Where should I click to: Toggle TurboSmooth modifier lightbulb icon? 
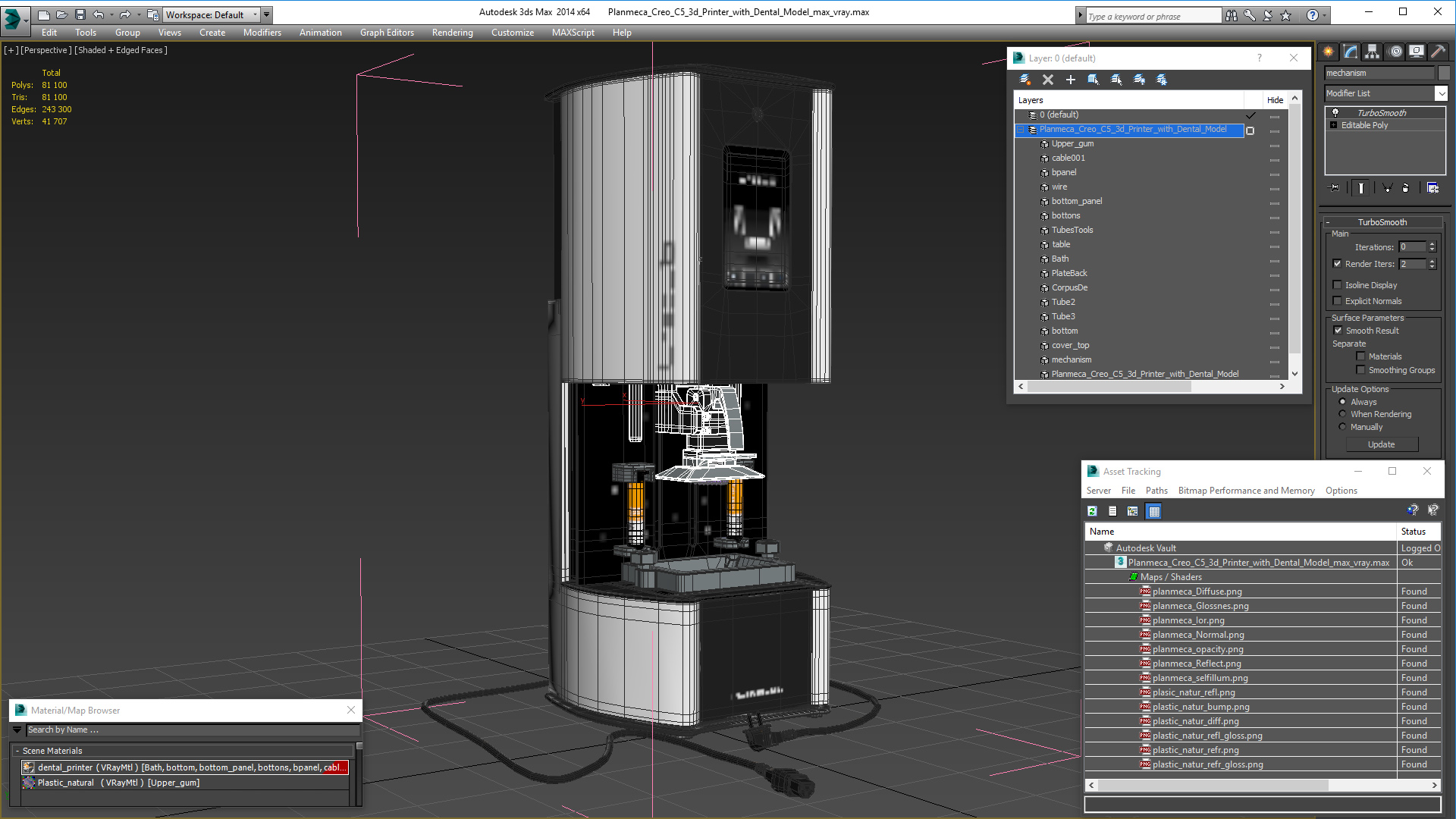tap(1335, 113)
